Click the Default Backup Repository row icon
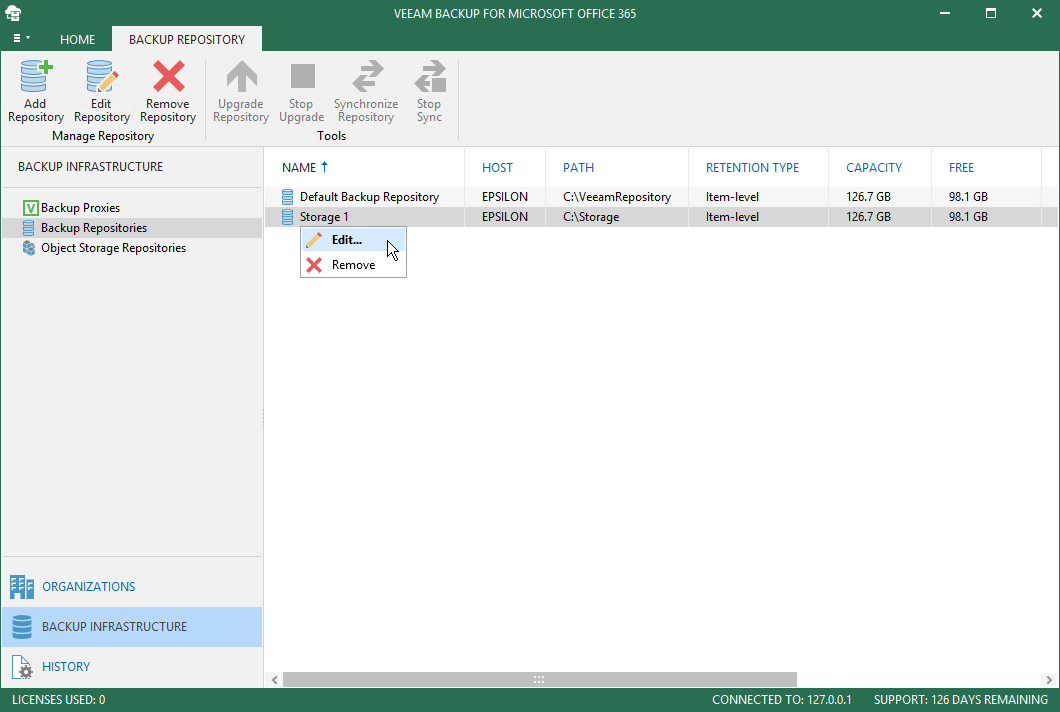This screenshot has height=712, width=1060. 287,197
